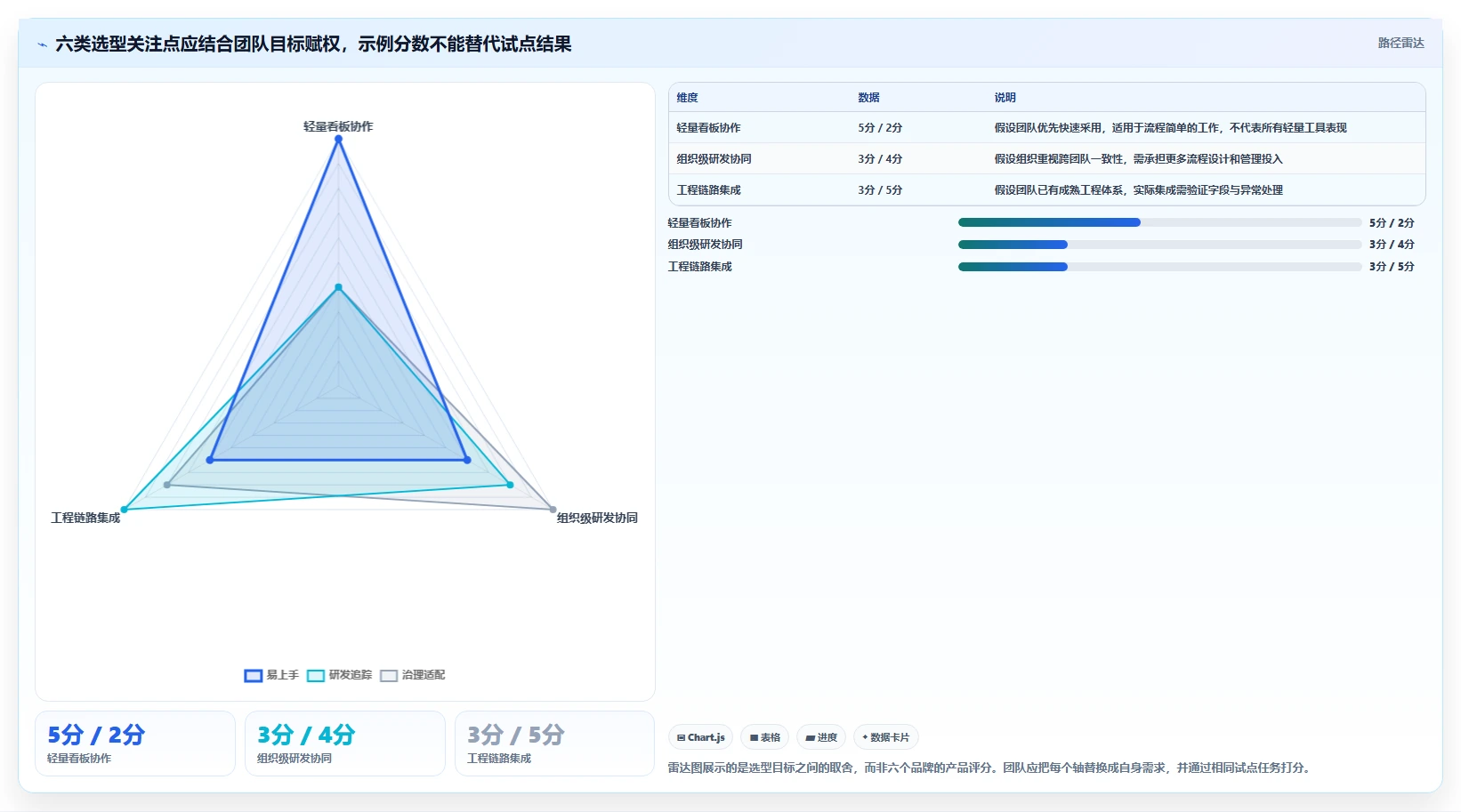This screenshot has height=812, width=1461.
Task: Click the 路径雷达 tag in the header
Action: [x=1400, y=43]
